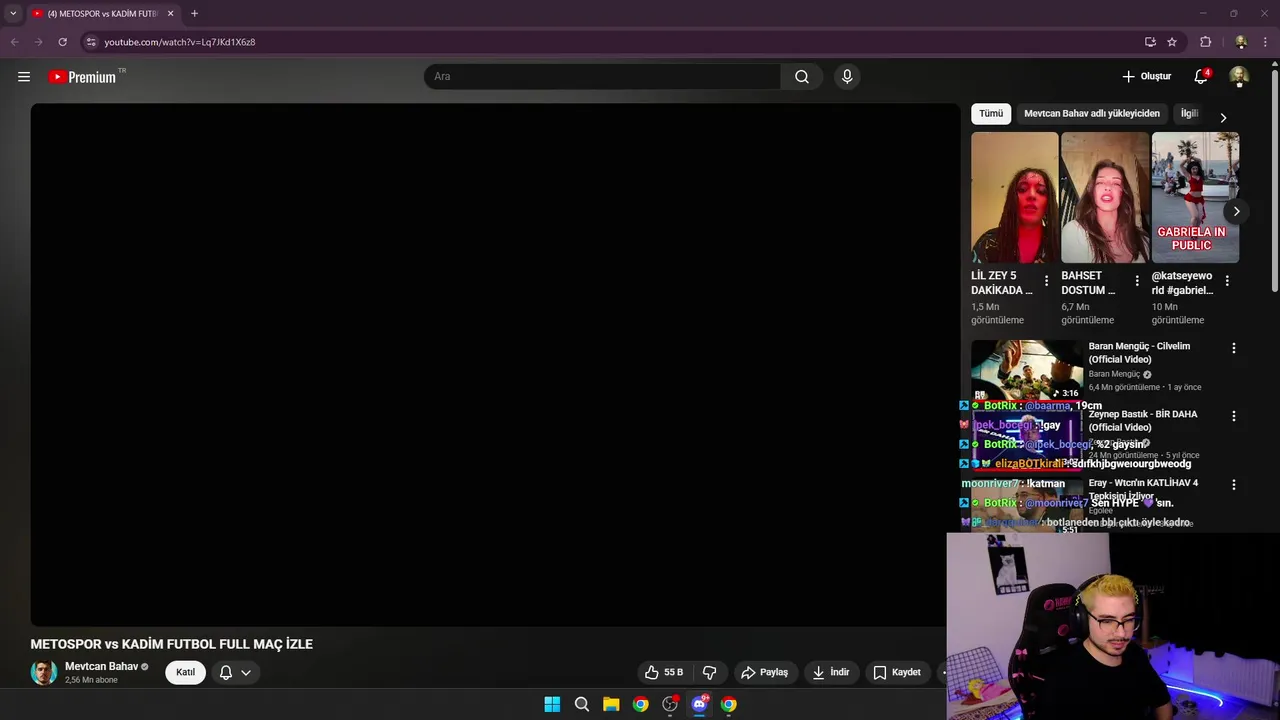Click the install app icon in address bar
Image resolution: width=1280 pixels, height=720 pixels.
(x=1150, y=42)
